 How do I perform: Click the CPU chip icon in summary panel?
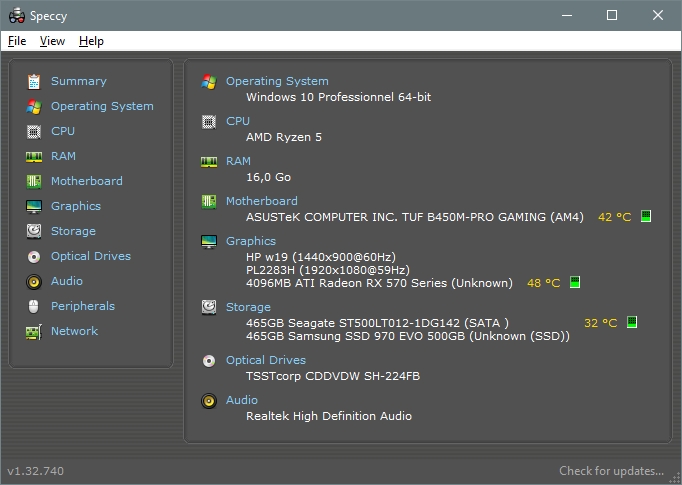point(209,122)
